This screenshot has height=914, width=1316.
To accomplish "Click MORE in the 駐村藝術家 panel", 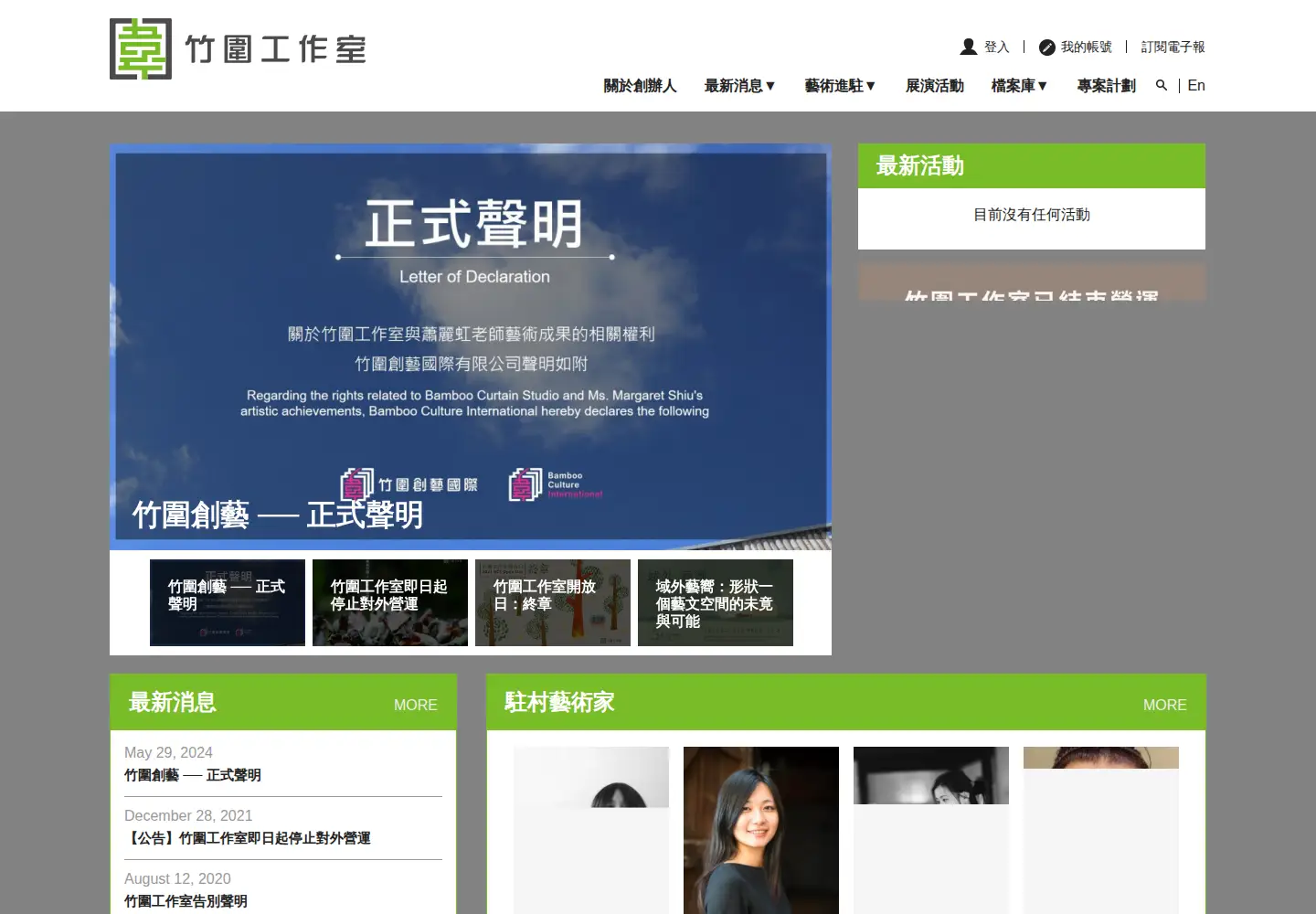I will (1164, 705).
